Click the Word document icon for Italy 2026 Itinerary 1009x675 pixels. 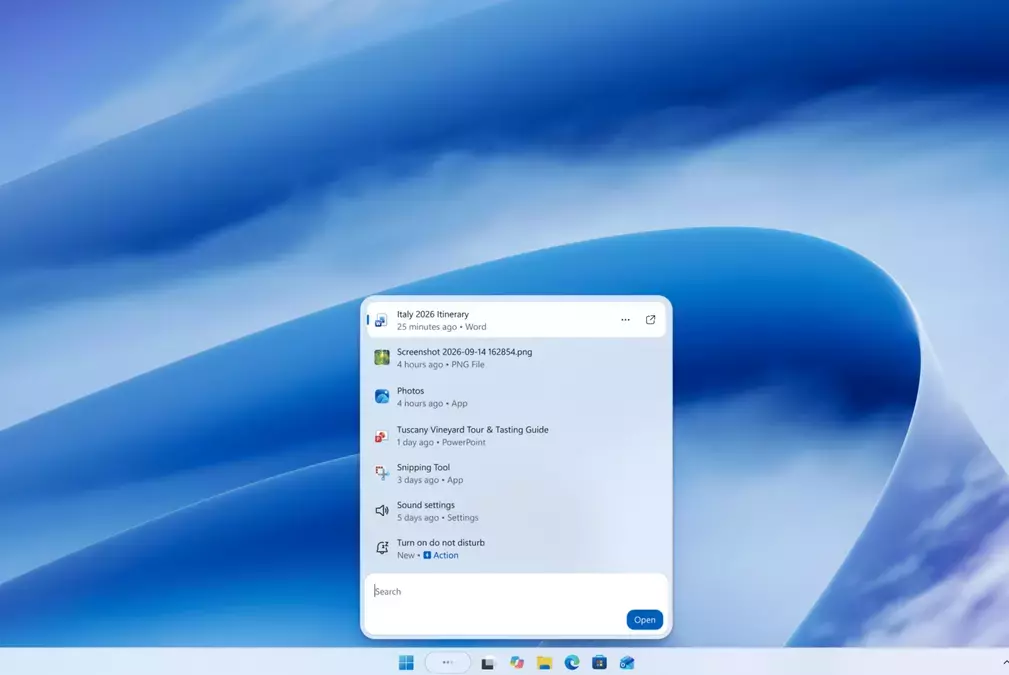382,320
